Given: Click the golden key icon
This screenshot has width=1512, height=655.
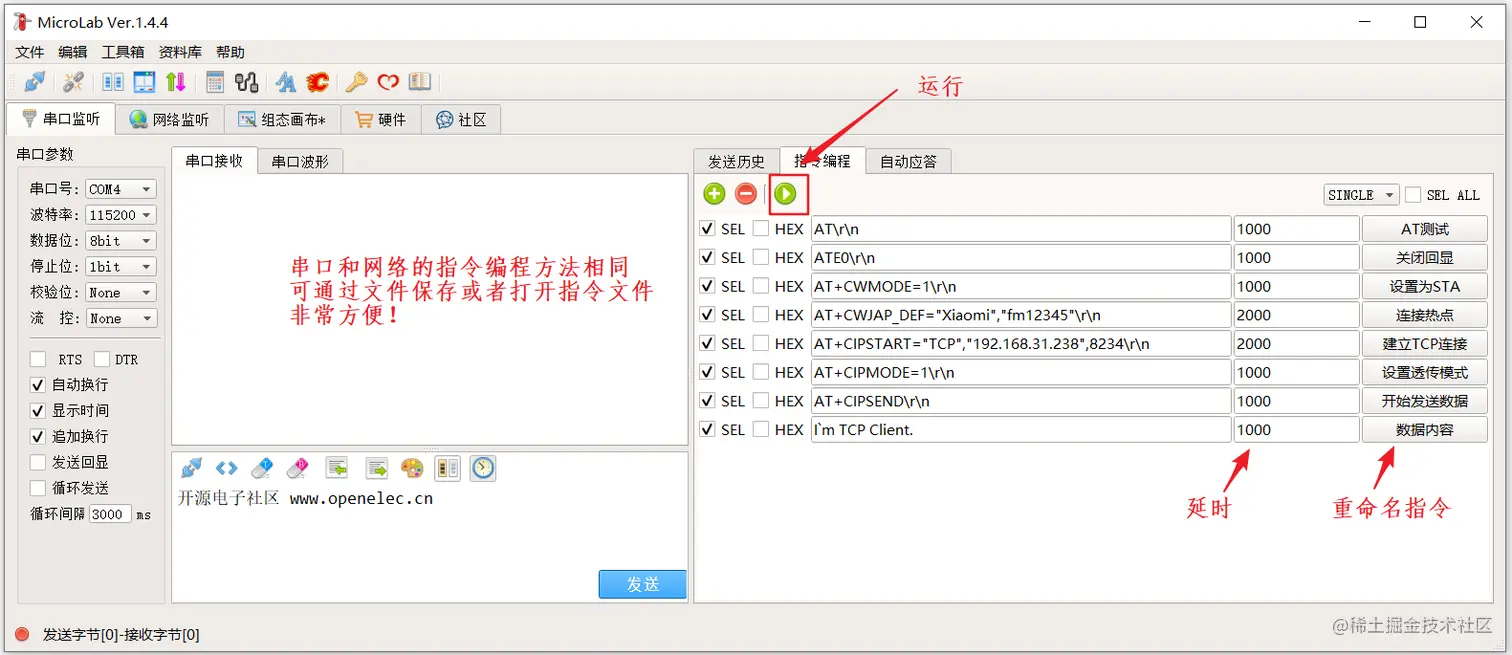Looking at the screenshot, I should (356, 82).
